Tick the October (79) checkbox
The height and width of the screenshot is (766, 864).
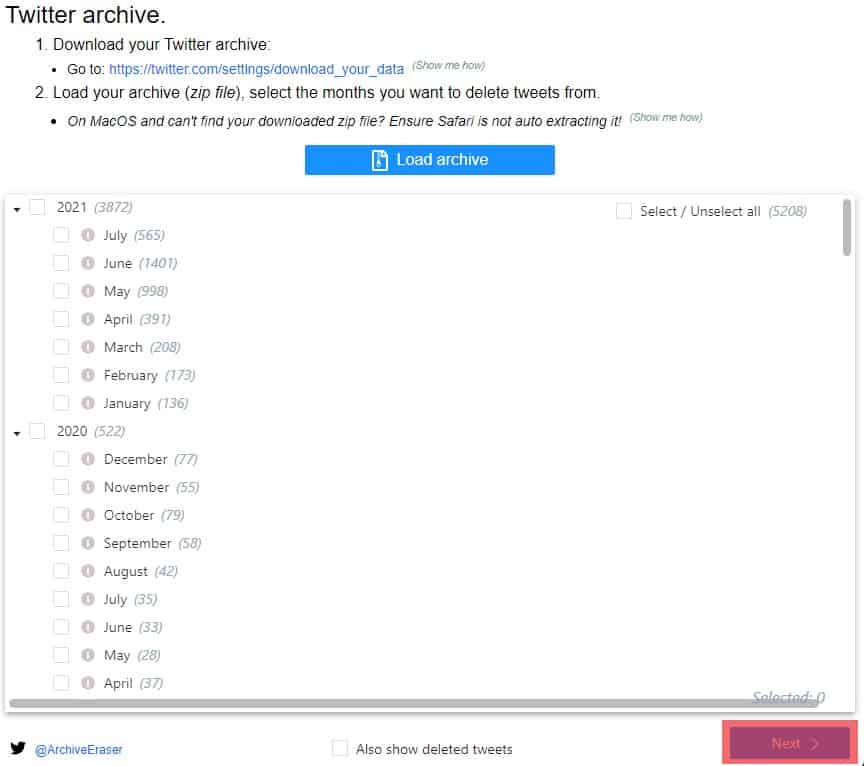point(61,515)
